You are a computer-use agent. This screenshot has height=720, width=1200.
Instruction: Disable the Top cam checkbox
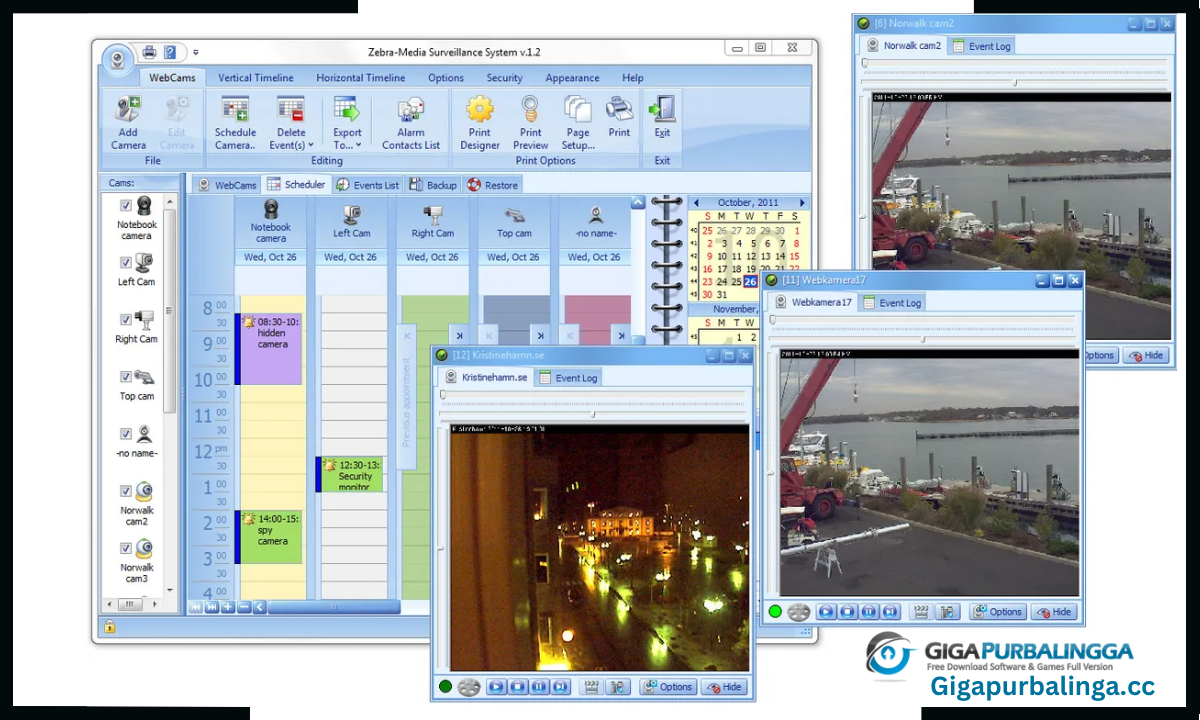[126, 376]
